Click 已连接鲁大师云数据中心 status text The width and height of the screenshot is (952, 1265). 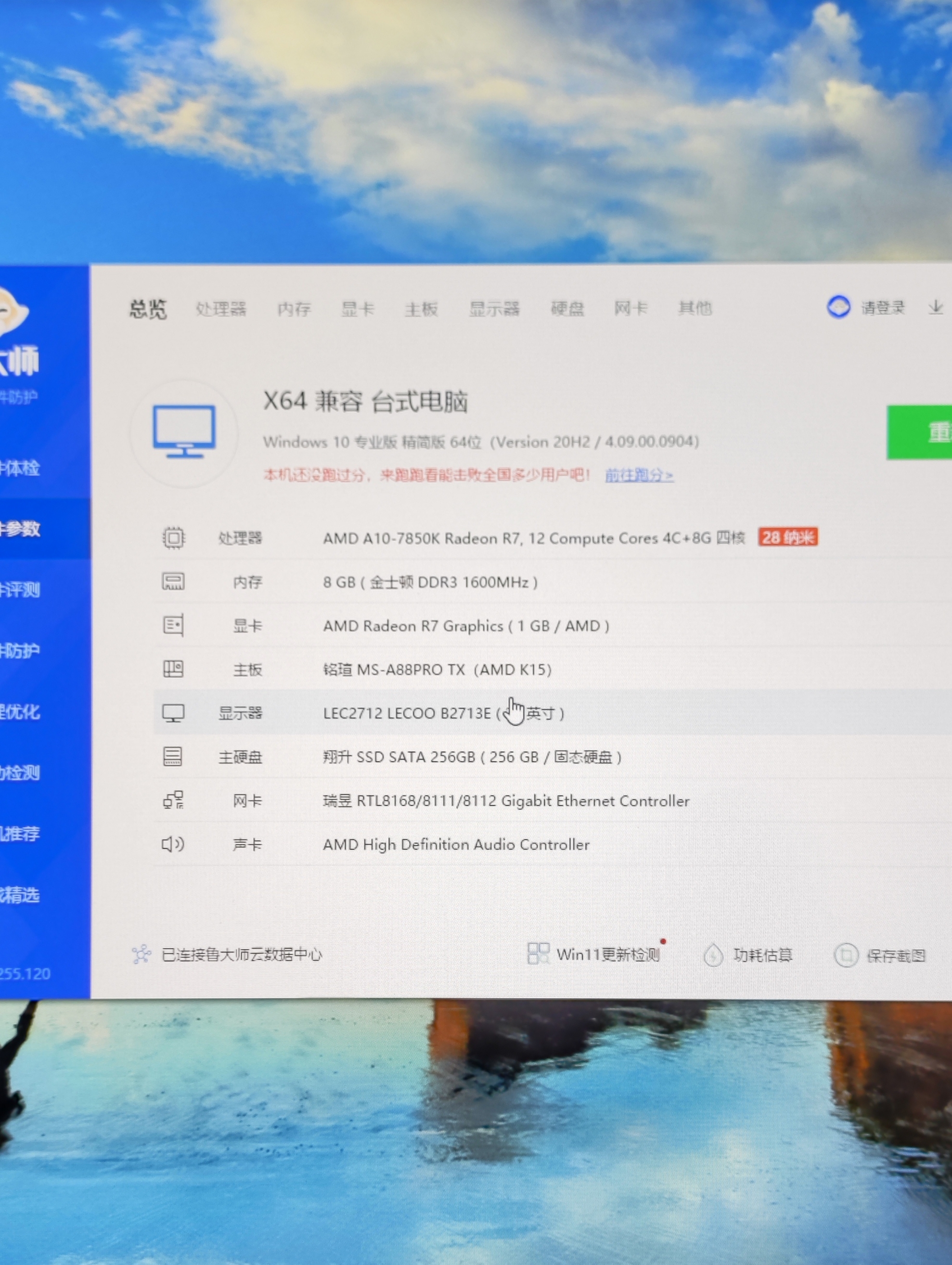[242, 954]
